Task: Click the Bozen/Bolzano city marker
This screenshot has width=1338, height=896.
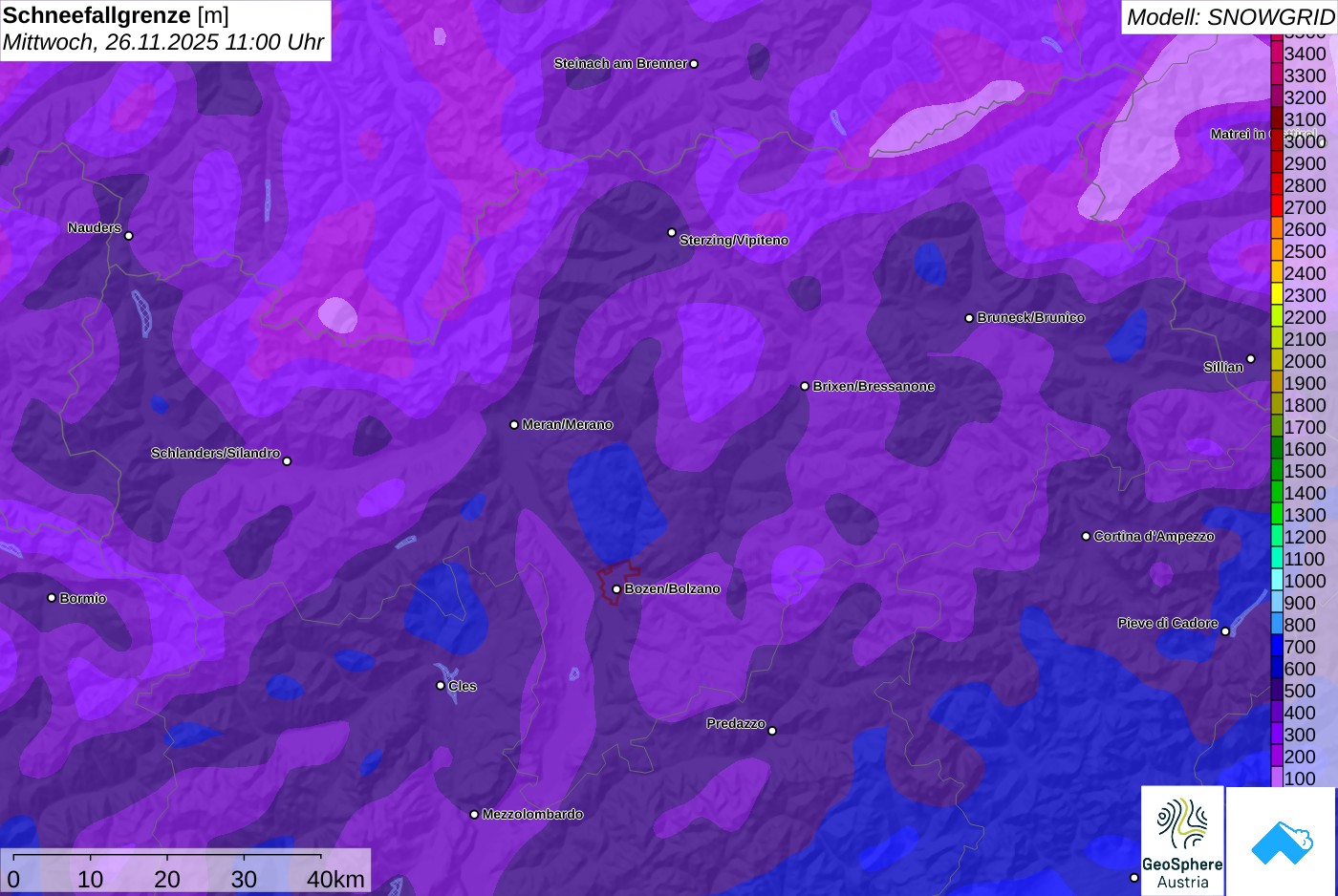Action: pyautogui.click(x=616, y=589)
